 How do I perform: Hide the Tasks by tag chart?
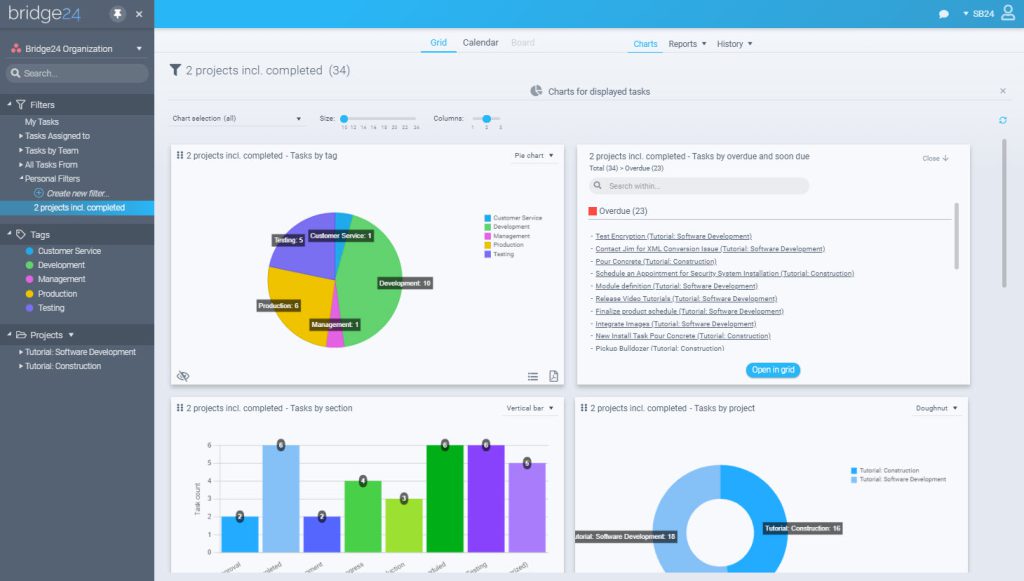[x=183, y=376]
